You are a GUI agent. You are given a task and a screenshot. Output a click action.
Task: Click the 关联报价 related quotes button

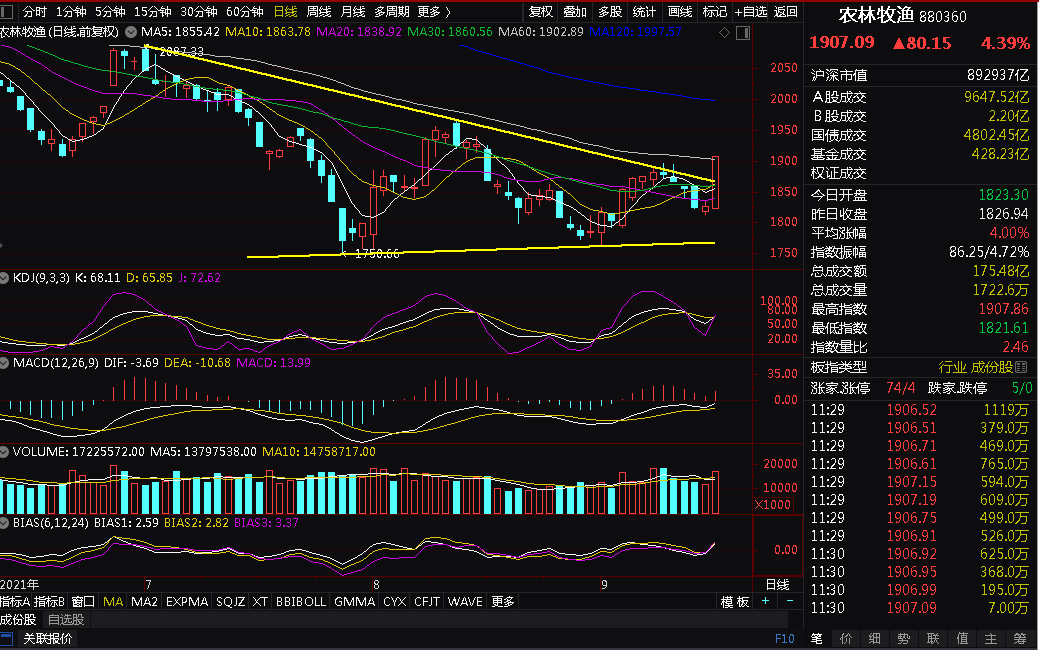click(48, 639)
